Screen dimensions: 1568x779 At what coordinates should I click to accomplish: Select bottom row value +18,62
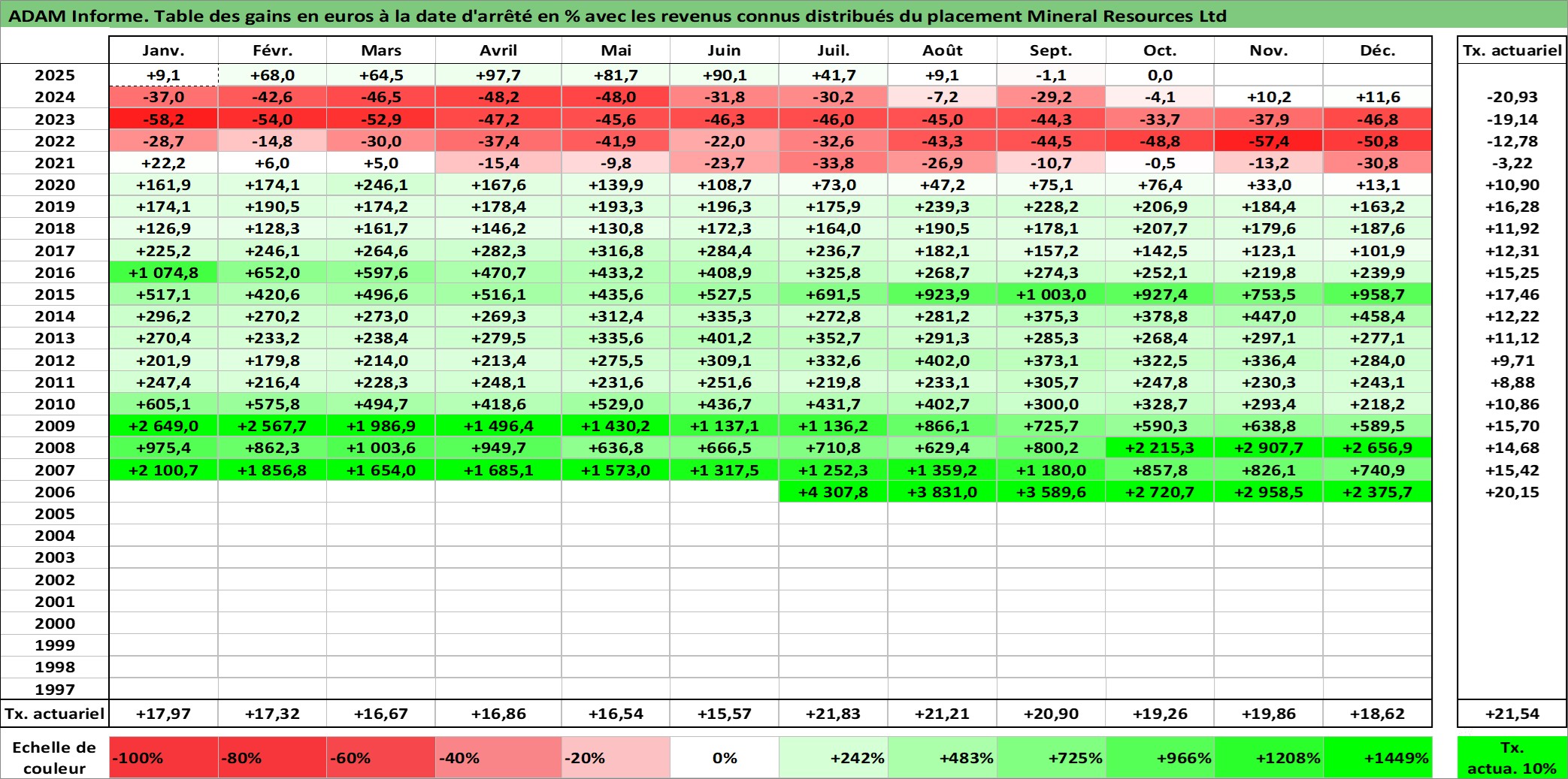(1377, 714)
